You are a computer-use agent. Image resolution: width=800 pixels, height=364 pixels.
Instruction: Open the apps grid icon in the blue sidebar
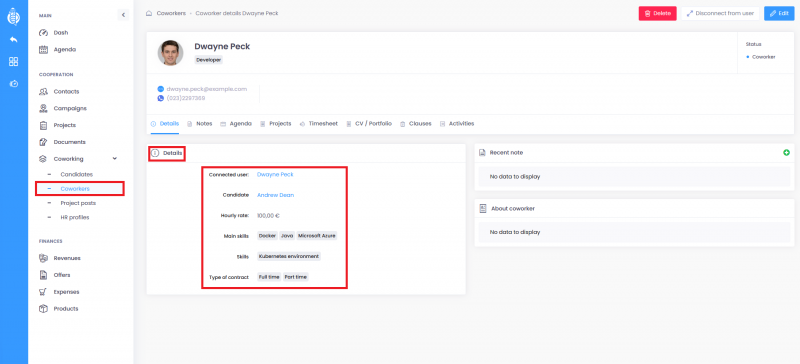[14, 61]
